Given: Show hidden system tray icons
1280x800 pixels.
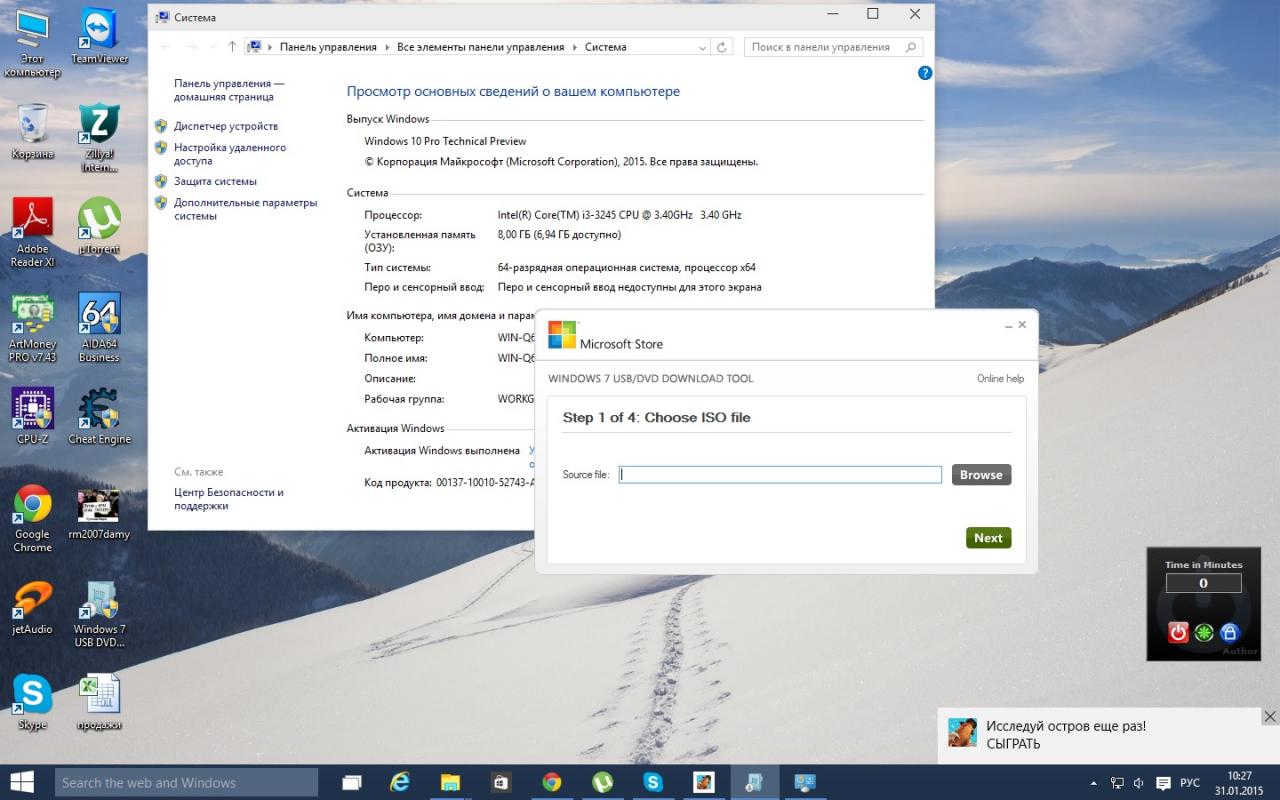Looking at the screenshot, I should [1093, 783].
